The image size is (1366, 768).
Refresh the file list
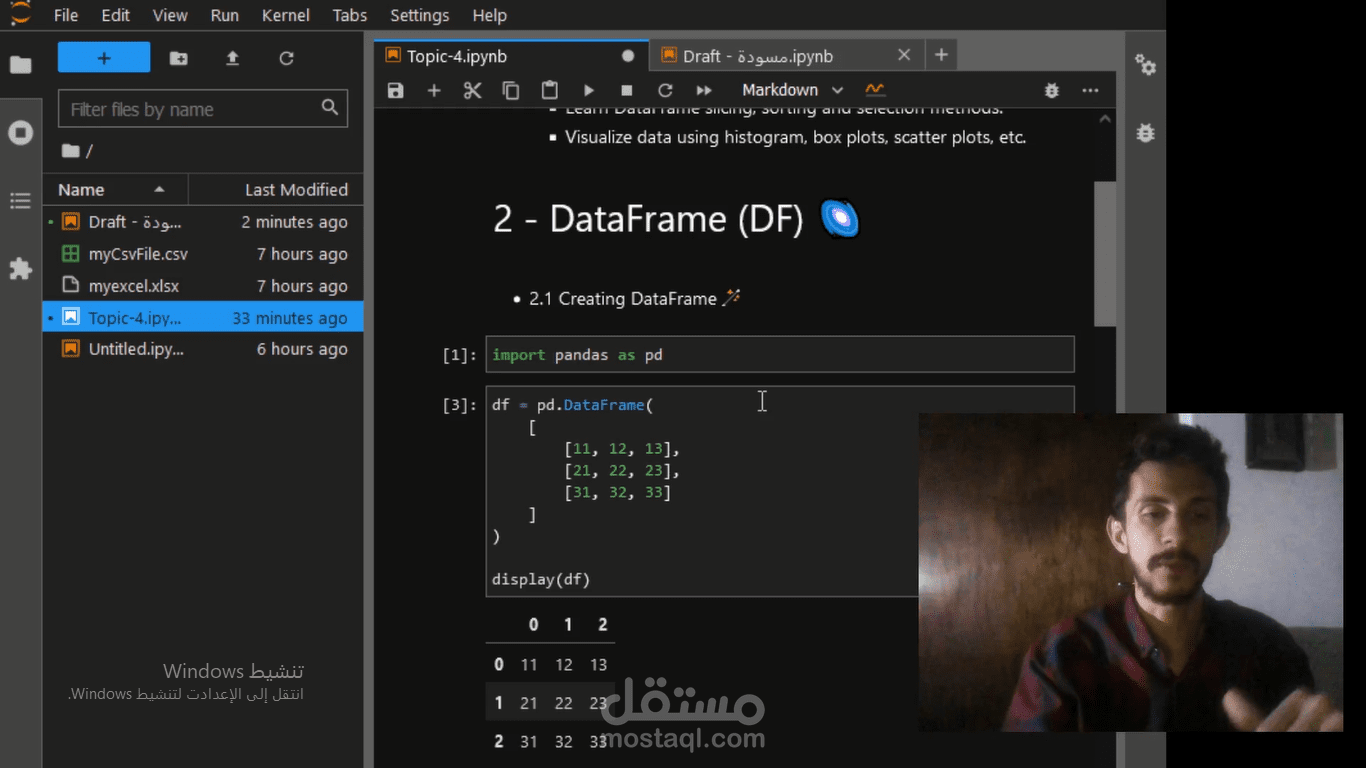click(286, 58)
